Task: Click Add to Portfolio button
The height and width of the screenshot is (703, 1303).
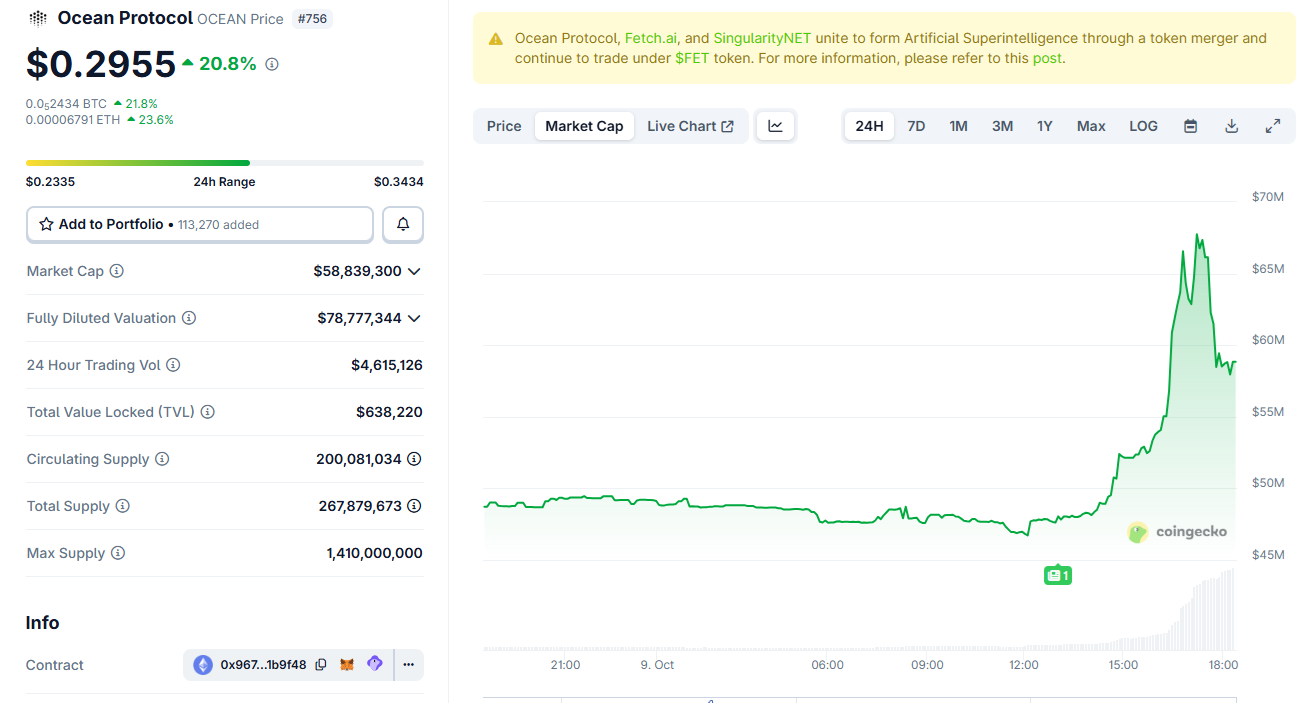Action: click(199, 225)
